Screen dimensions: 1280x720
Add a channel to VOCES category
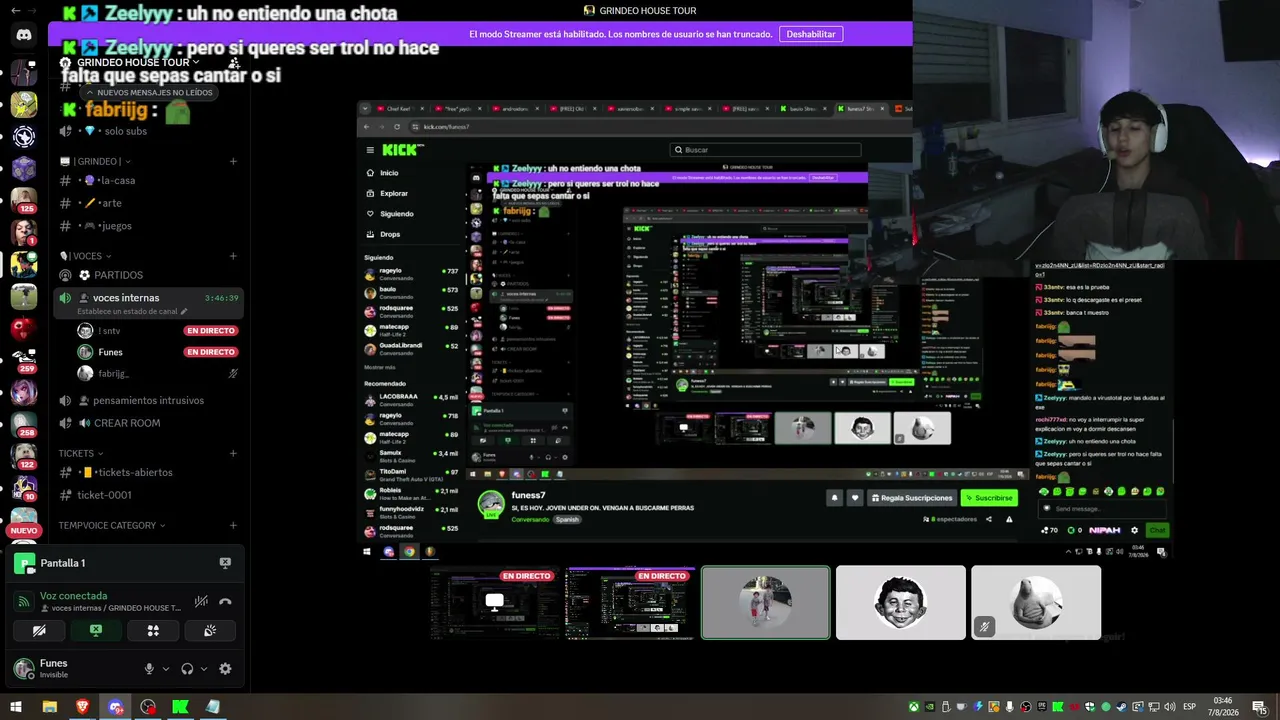coord(233,256)
